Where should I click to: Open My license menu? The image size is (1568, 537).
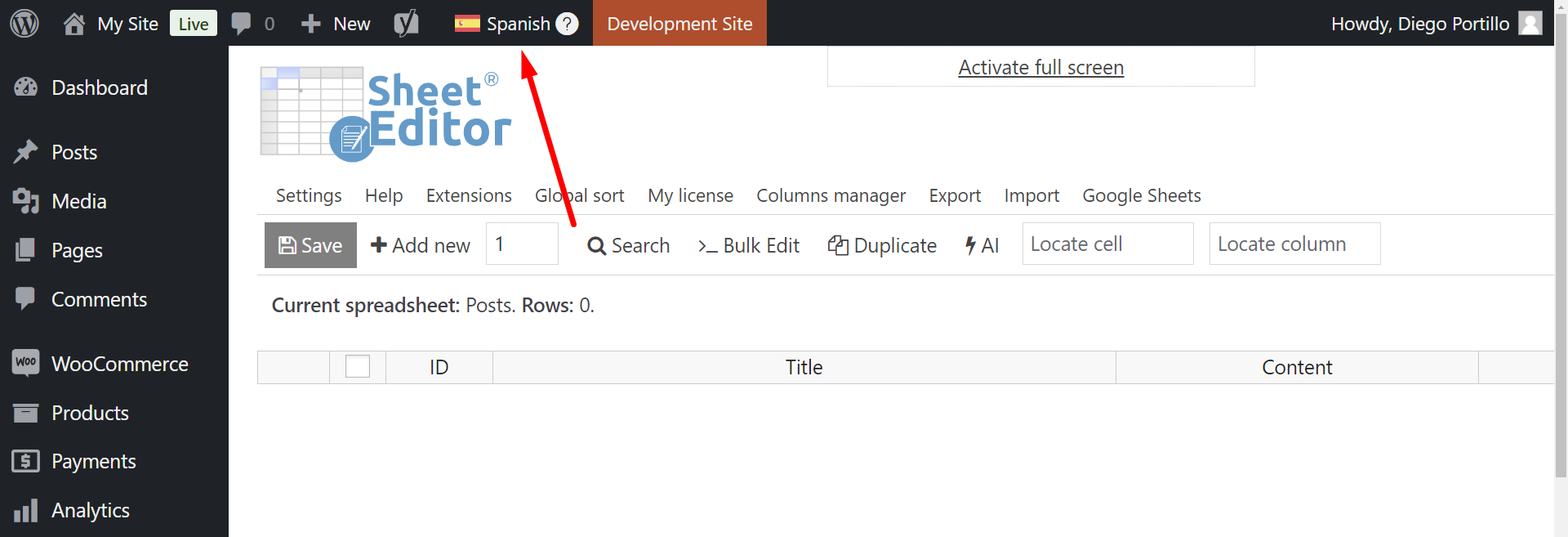coord(690,195)
